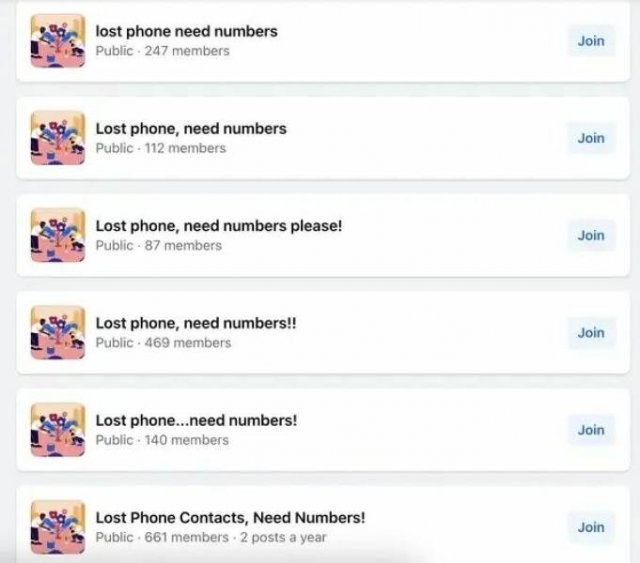Open "Lost phone...need numbers!" group title
Image resolution: width=640 pixels, height=563 pixels.
coord(196,421)
